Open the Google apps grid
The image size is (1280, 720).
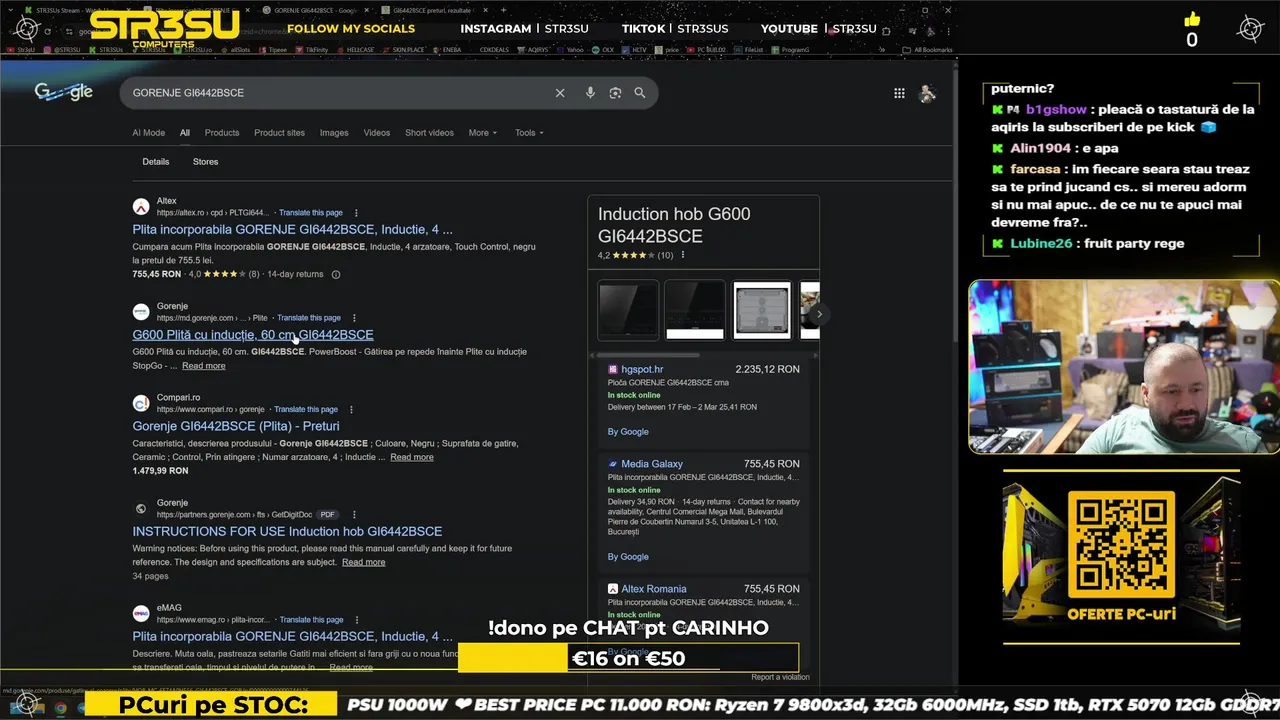pos(899,93)
